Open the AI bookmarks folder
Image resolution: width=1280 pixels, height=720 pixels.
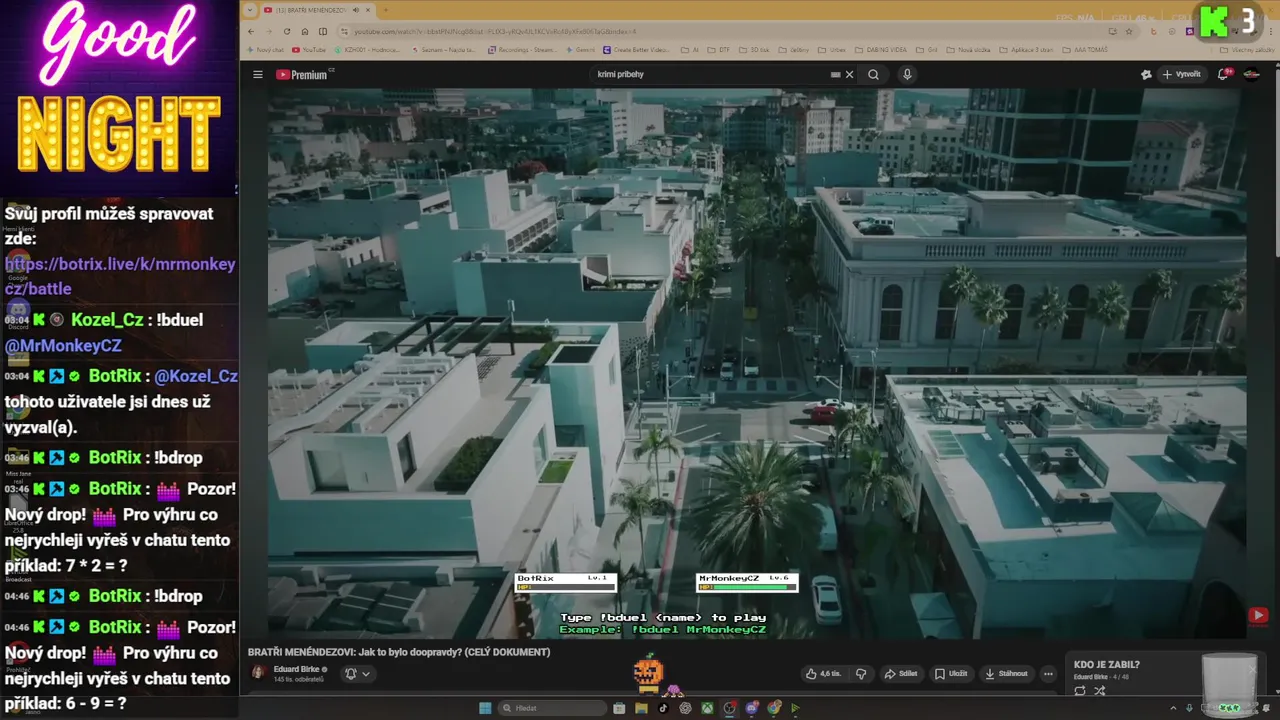coord(689,49)
